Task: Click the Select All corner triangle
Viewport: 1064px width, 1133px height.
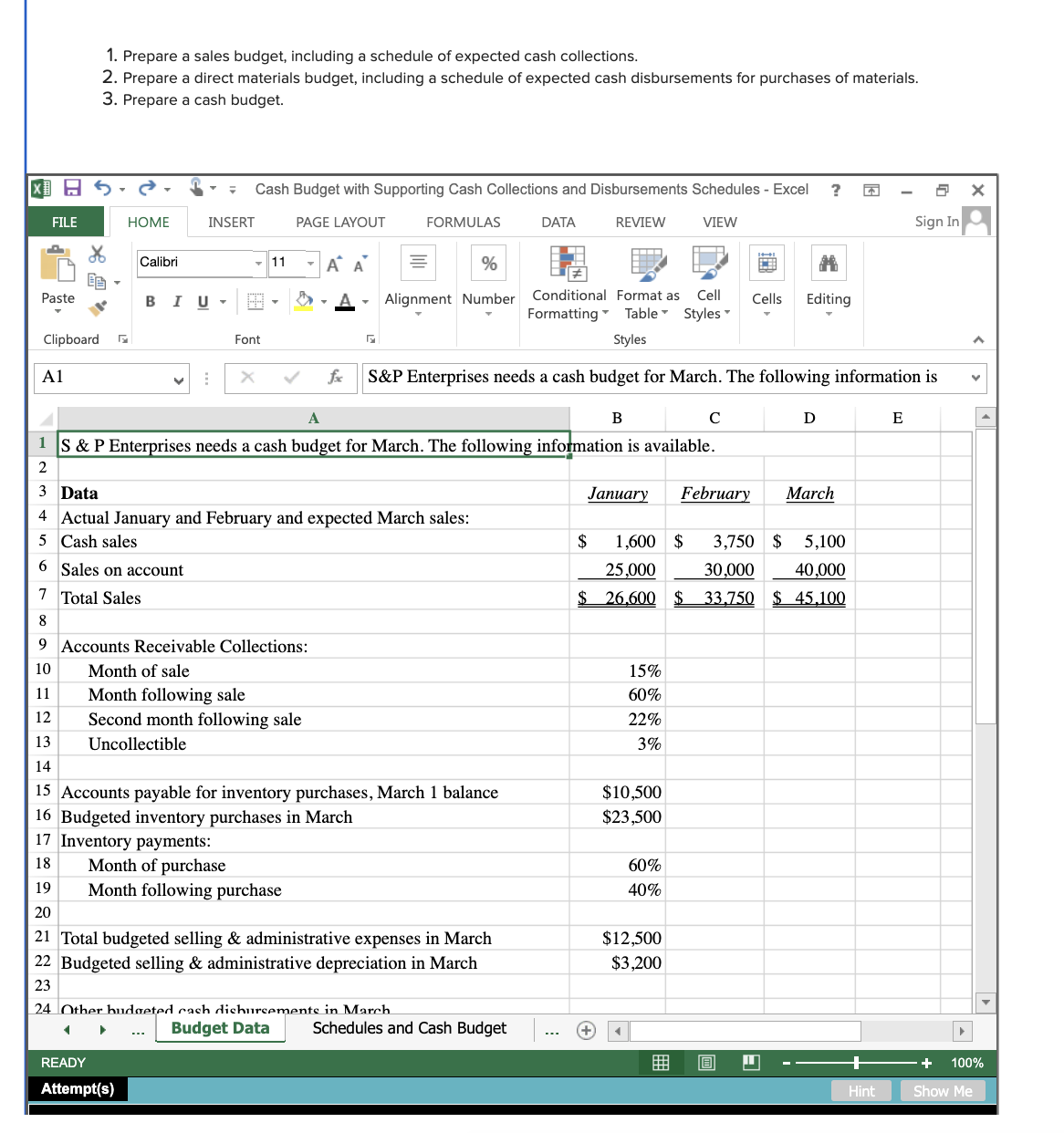Action: coord(46,419)
